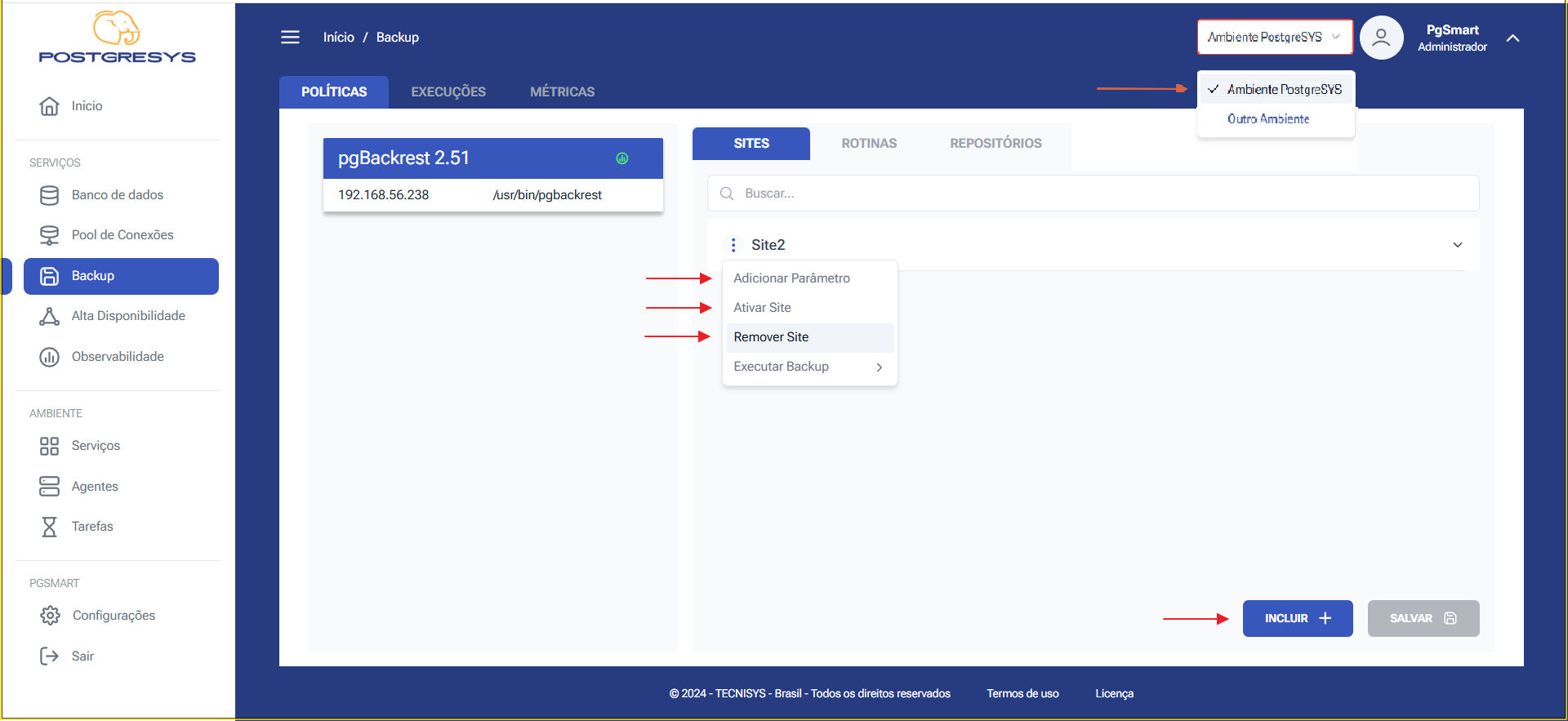
Task: Click the SALVAR button
Action: (1423, 618)
